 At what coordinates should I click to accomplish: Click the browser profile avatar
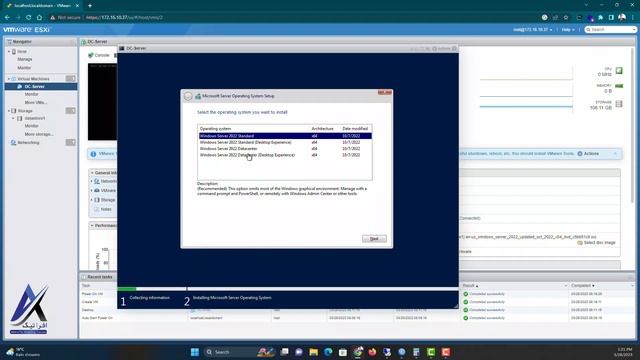[x=622, y=17]
